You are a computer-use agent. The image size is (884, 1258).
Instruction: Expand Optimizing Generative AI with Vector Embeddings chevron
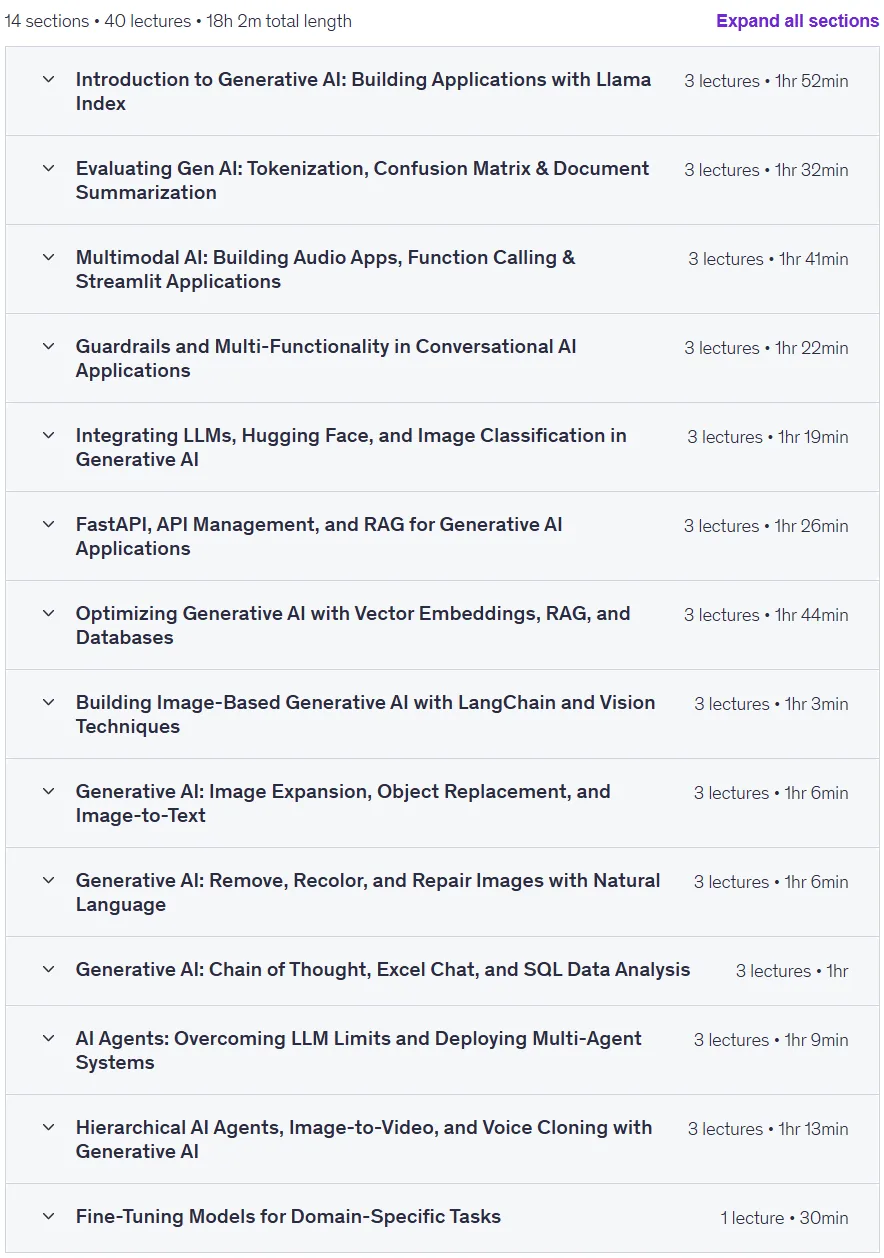click(48, 613)
